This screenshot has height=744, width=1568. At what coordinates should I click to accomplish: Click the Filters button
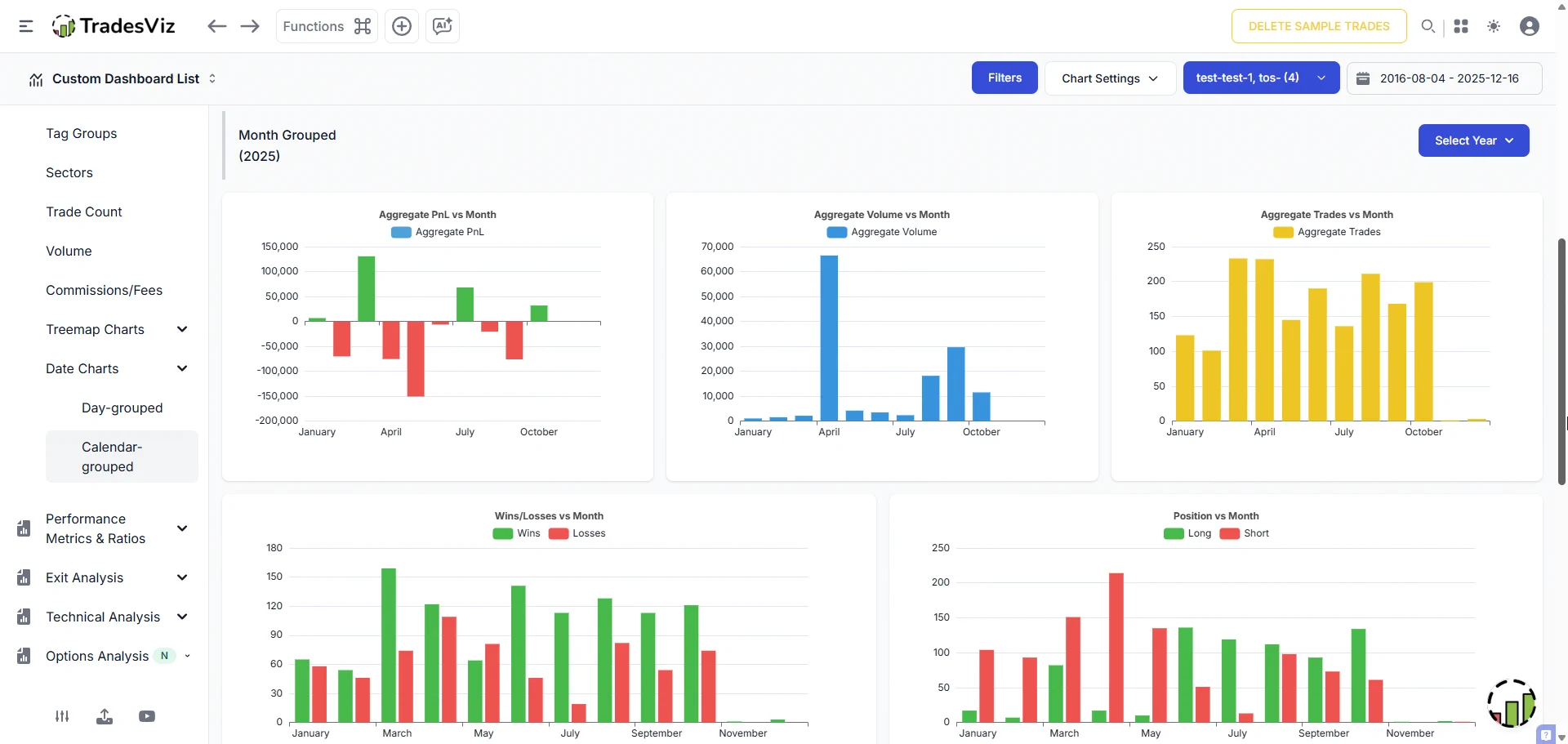1004,78
